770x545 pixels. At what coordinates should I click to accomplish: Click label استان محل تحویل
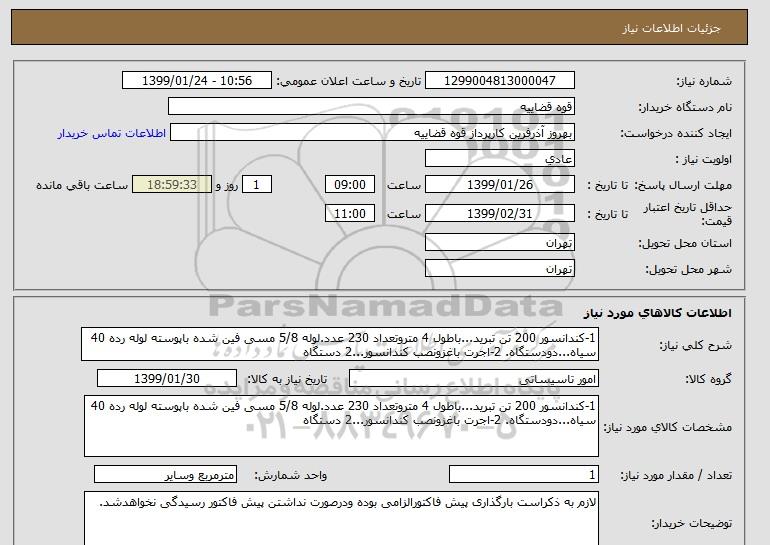click(685, 243)
